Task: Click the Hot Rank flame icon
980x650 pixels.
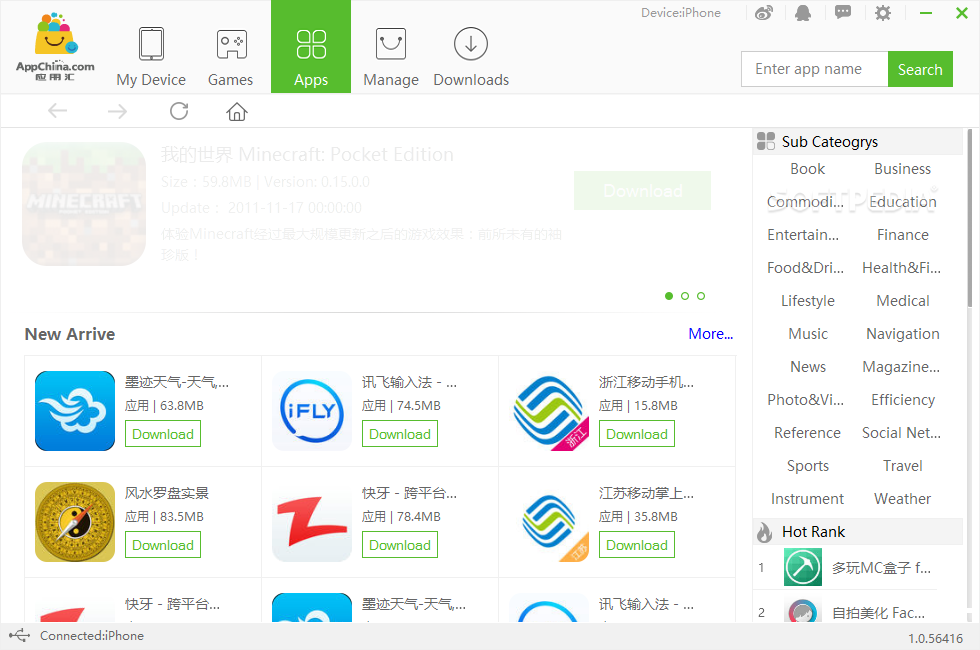Action: [x=764, y=532]
